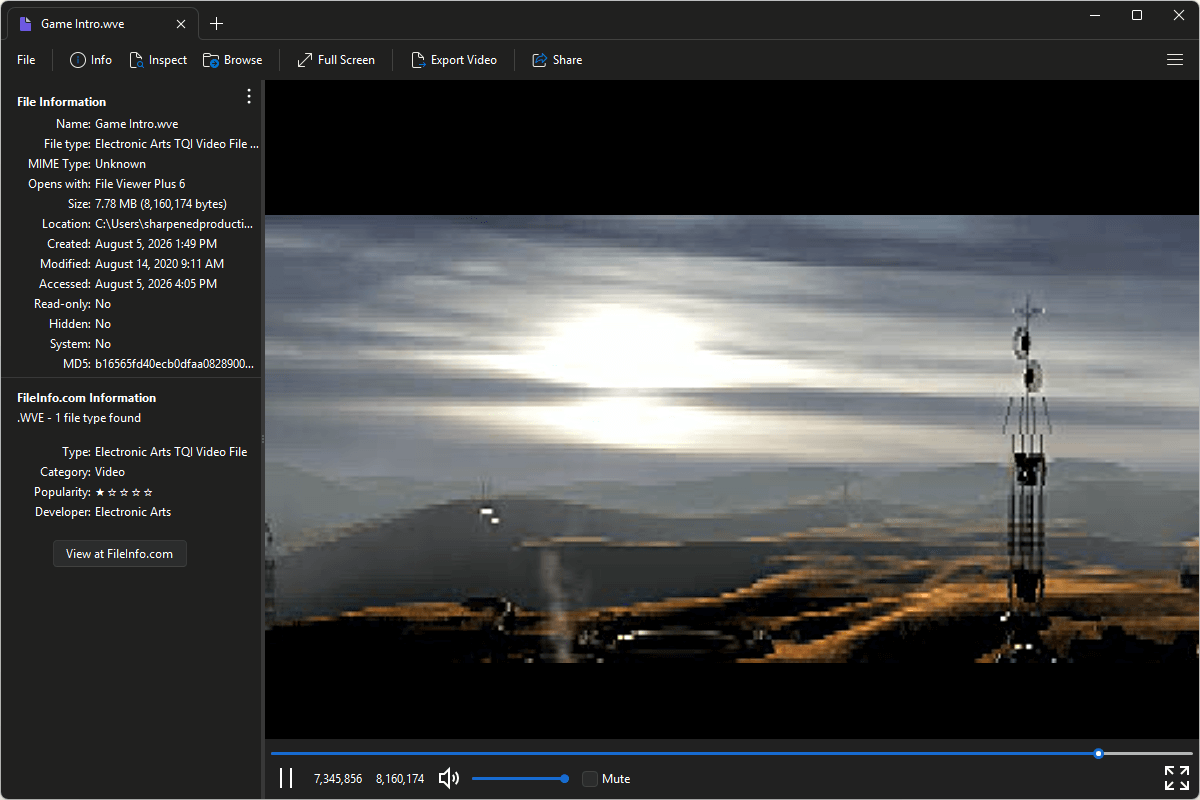Click the Accessed date August 5, 2026 4:05 PM
The height and width of the screenshot is (800, 1200).
(156, 284)
